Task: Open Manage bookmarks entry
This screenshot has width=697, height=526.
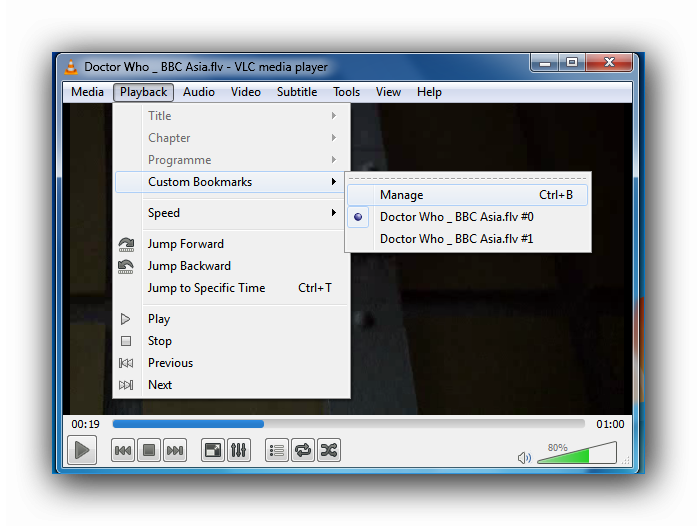Action: (x=467, y=195)
